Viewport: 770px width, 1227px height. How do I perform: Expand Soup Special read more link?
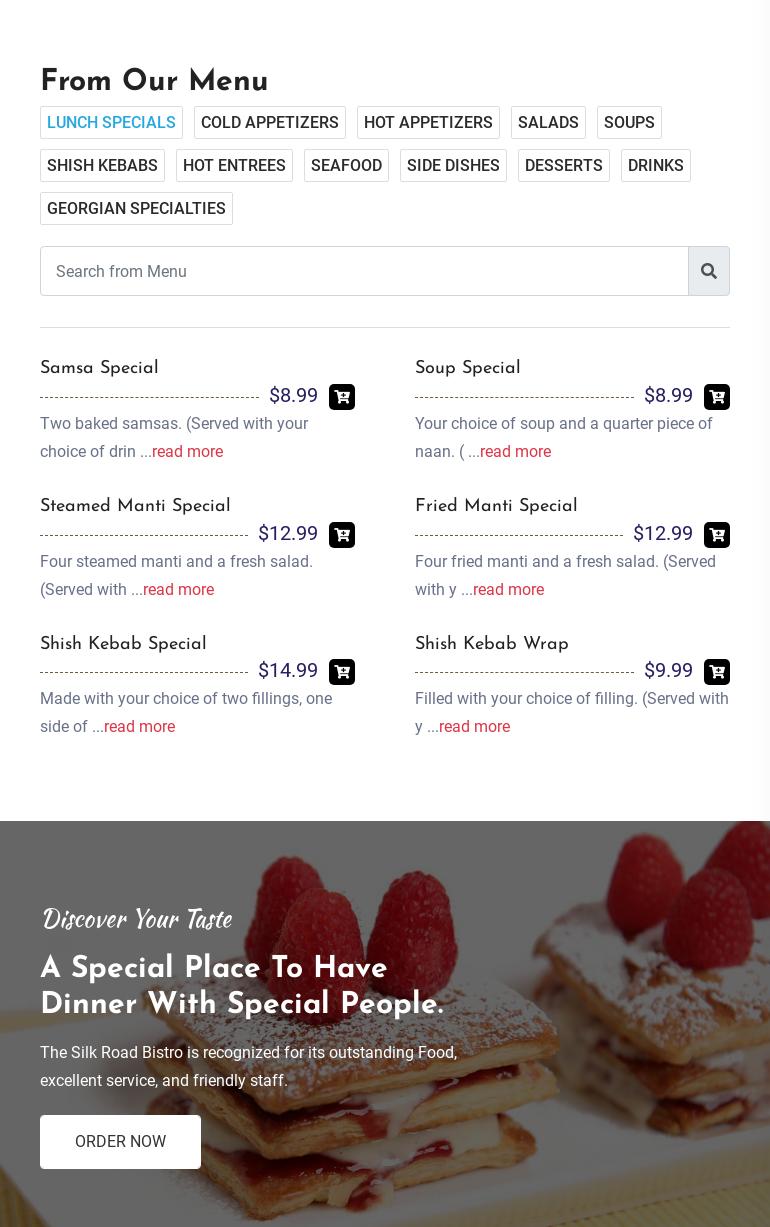click(515, 451)
